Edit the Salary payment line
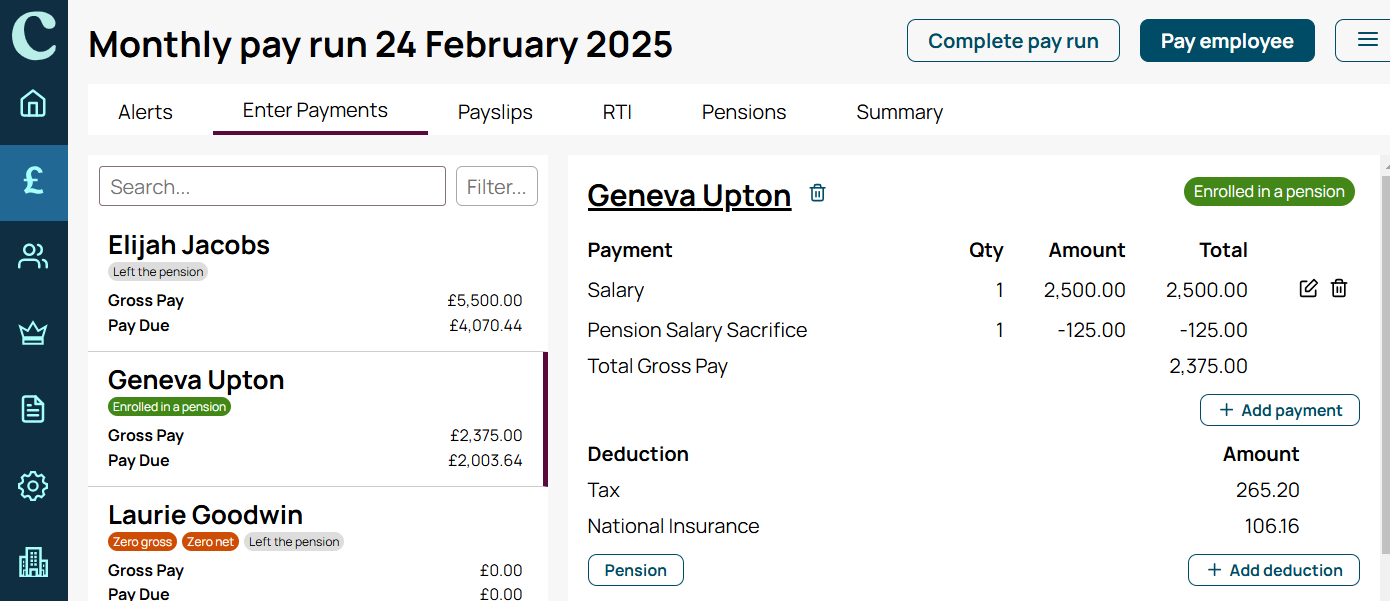The width and height of the screenshot is (1390, 601). pyautogui.click(x=1308, y=289)
